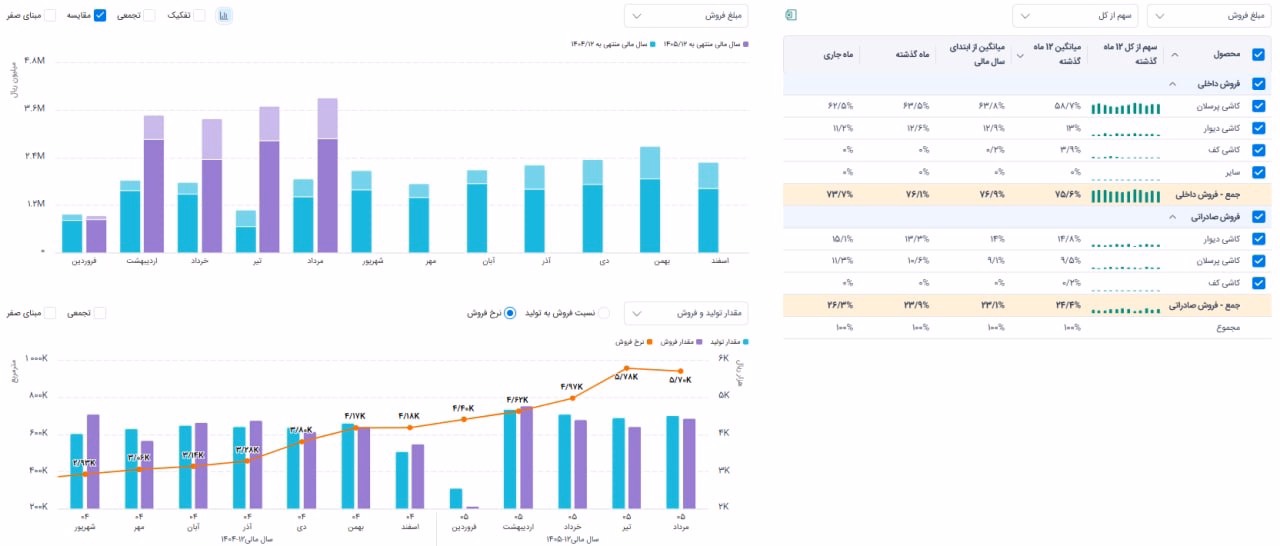Click the blue اسفند bar in top chart
This screenshot has width=1280, height=546.
709,220
